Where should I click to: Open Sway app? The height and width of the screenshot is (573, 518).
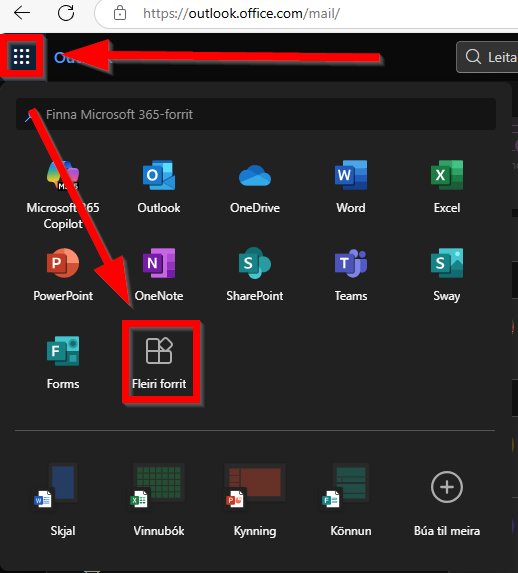[447, 275]
